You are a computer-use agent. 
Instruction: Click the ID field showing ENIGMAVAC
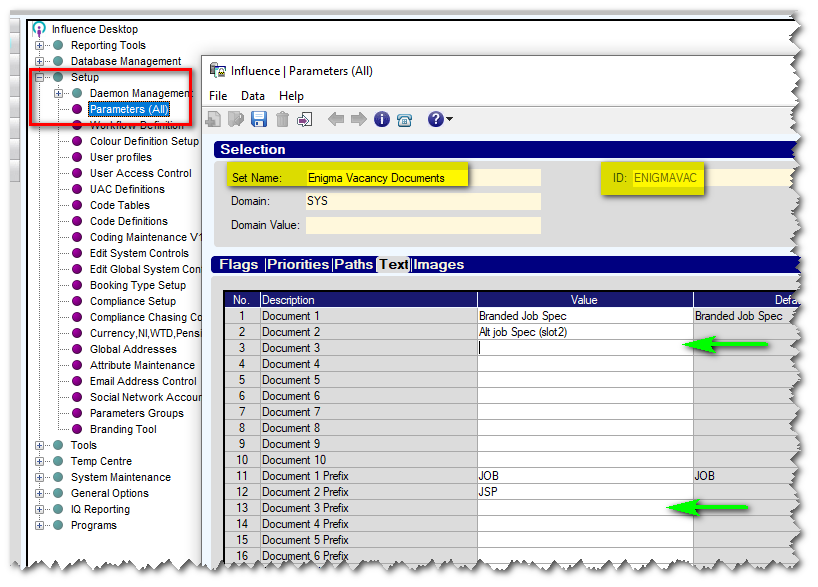(x=713, y=178)
